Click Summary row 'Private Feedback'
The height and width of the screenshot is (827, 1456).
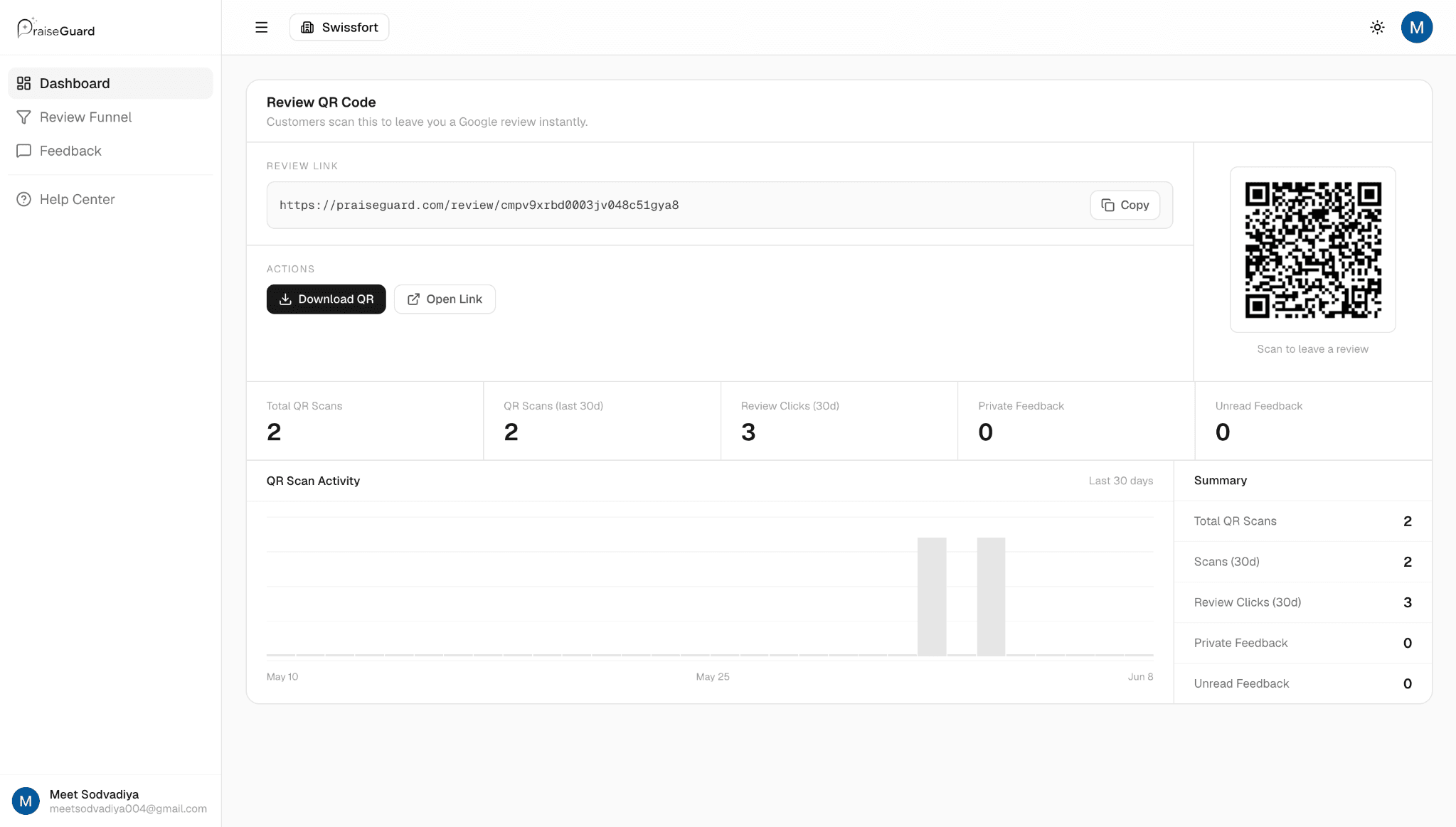(1302, 643)
